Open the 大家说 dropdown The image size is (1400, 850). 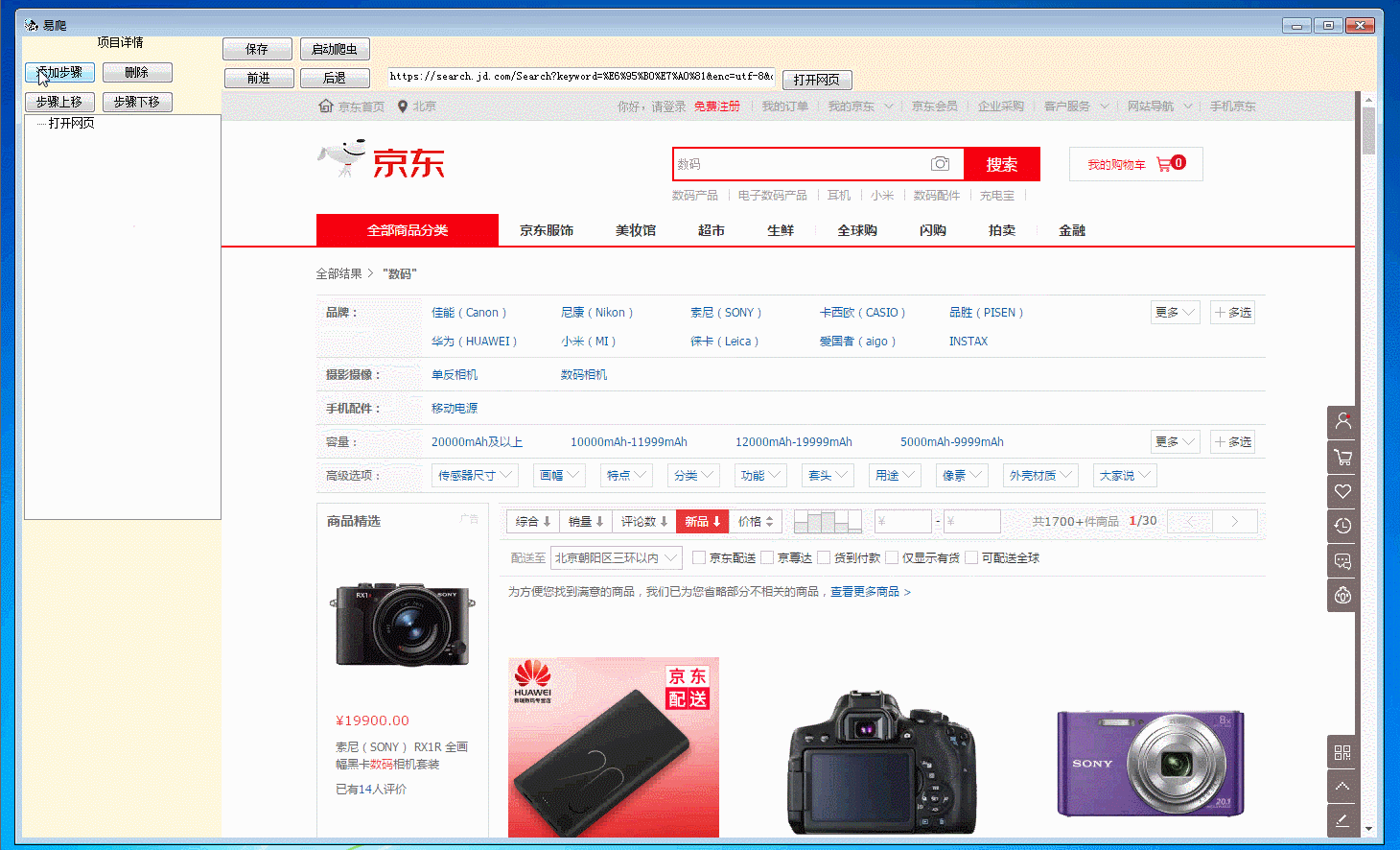tap(1125, 475)
